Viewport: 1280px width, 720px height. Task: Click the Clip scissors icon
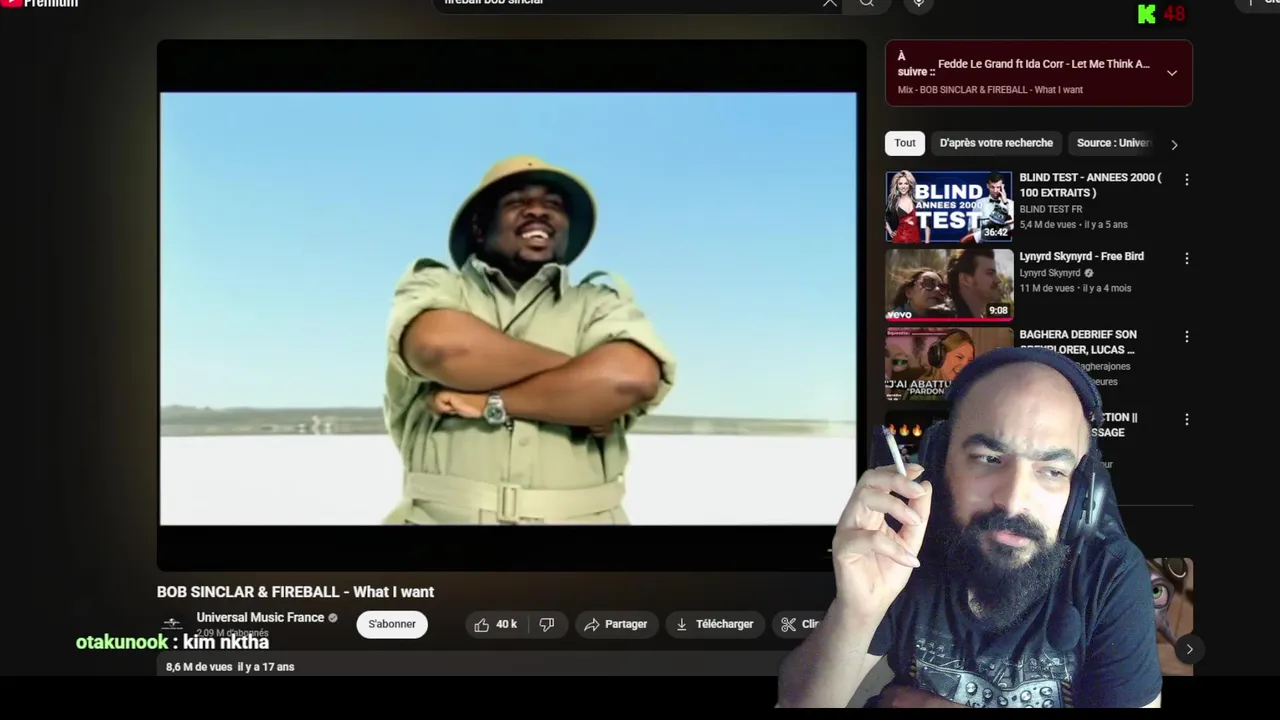[x=789, y=624]
